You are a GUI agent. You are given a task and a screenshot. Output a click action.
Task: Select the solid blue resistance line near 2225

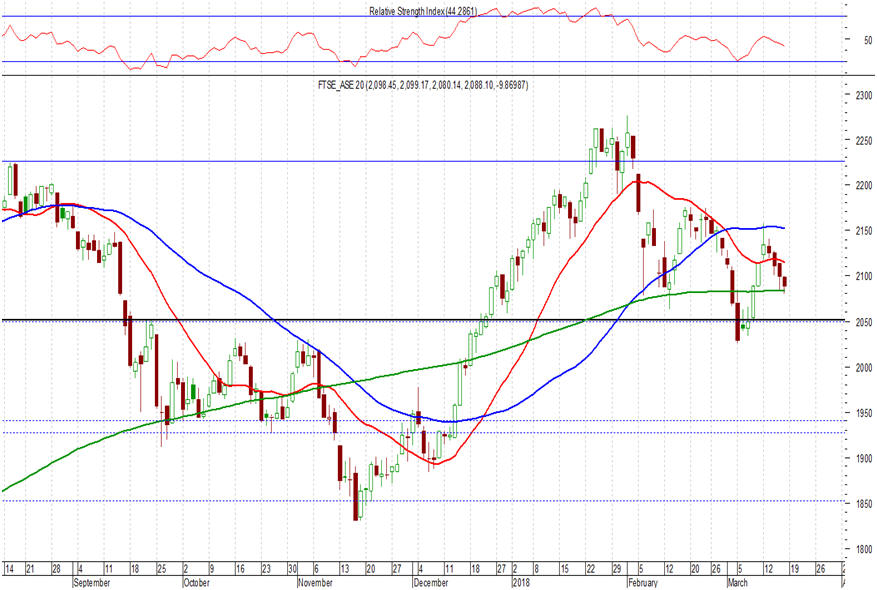[423, 161]
